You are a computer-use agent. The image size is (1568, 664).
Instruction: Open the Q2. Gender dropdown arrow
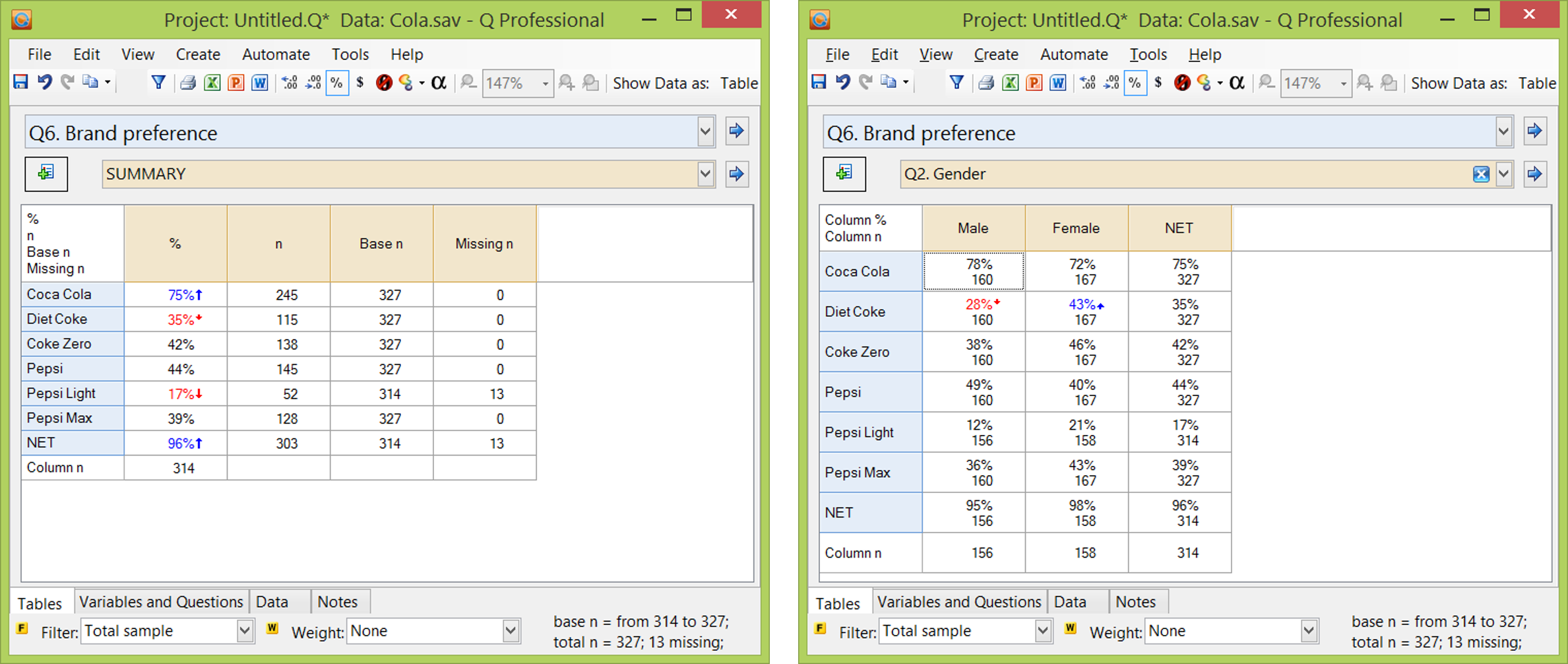pos(1503,174)
